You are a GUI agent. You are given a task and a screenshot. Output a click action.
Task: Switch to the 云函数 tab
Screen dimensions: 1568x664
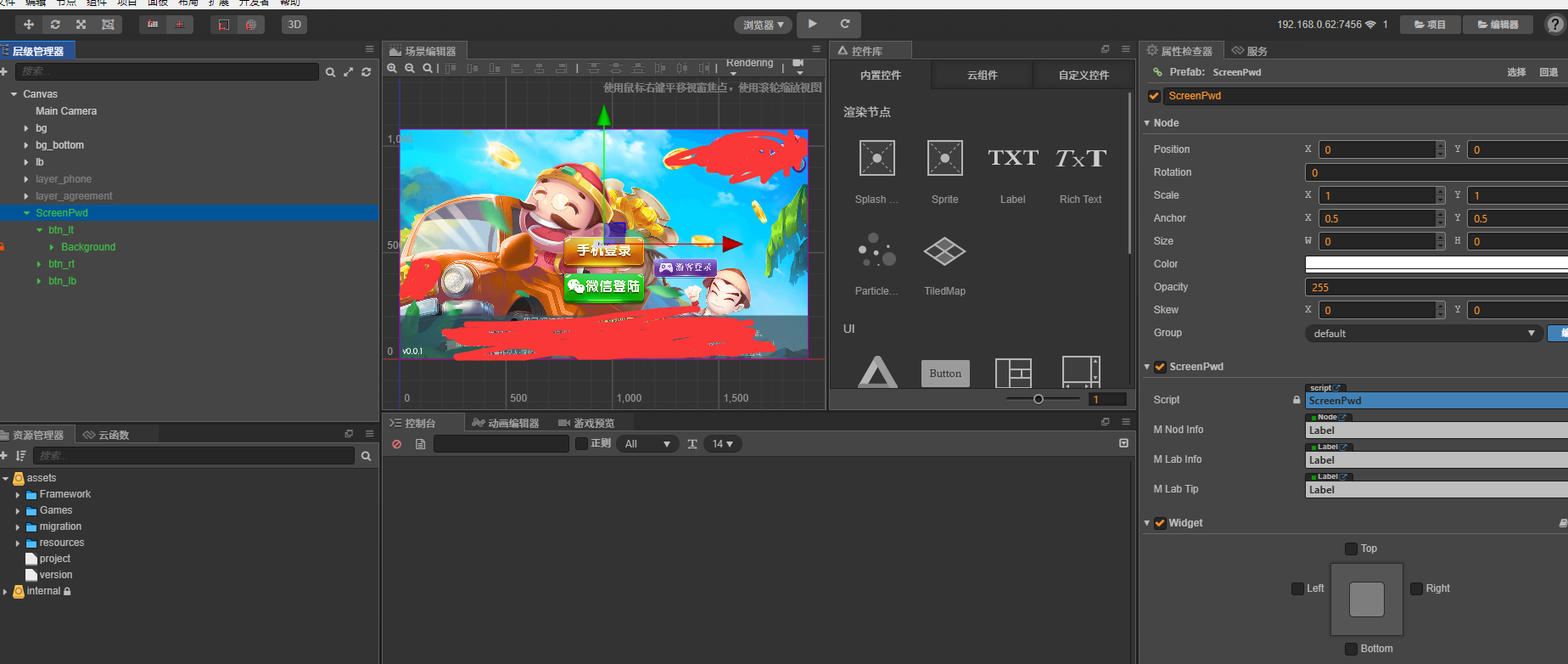(106, 435)
